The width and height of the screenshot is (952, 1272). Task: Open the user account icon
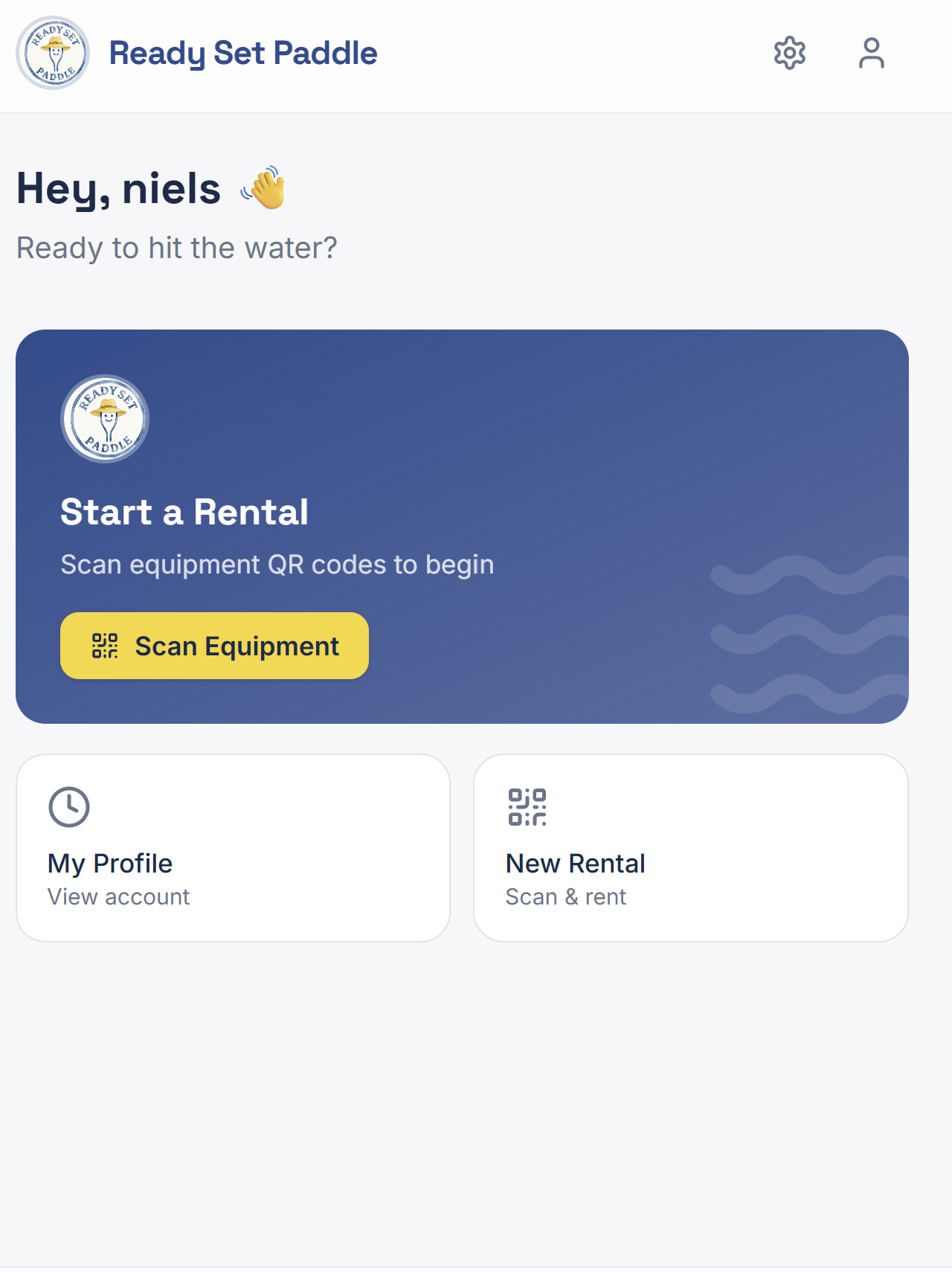(x=871, y=52)
